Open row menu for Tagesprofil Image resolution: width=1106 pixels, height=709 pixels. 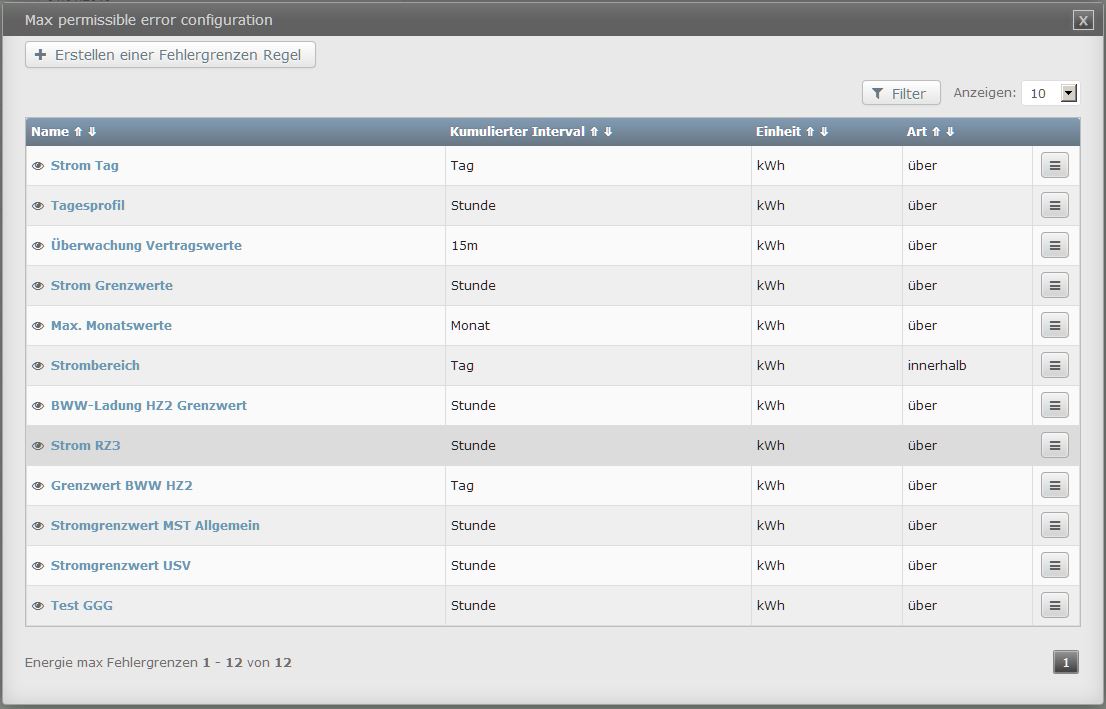1055,205
